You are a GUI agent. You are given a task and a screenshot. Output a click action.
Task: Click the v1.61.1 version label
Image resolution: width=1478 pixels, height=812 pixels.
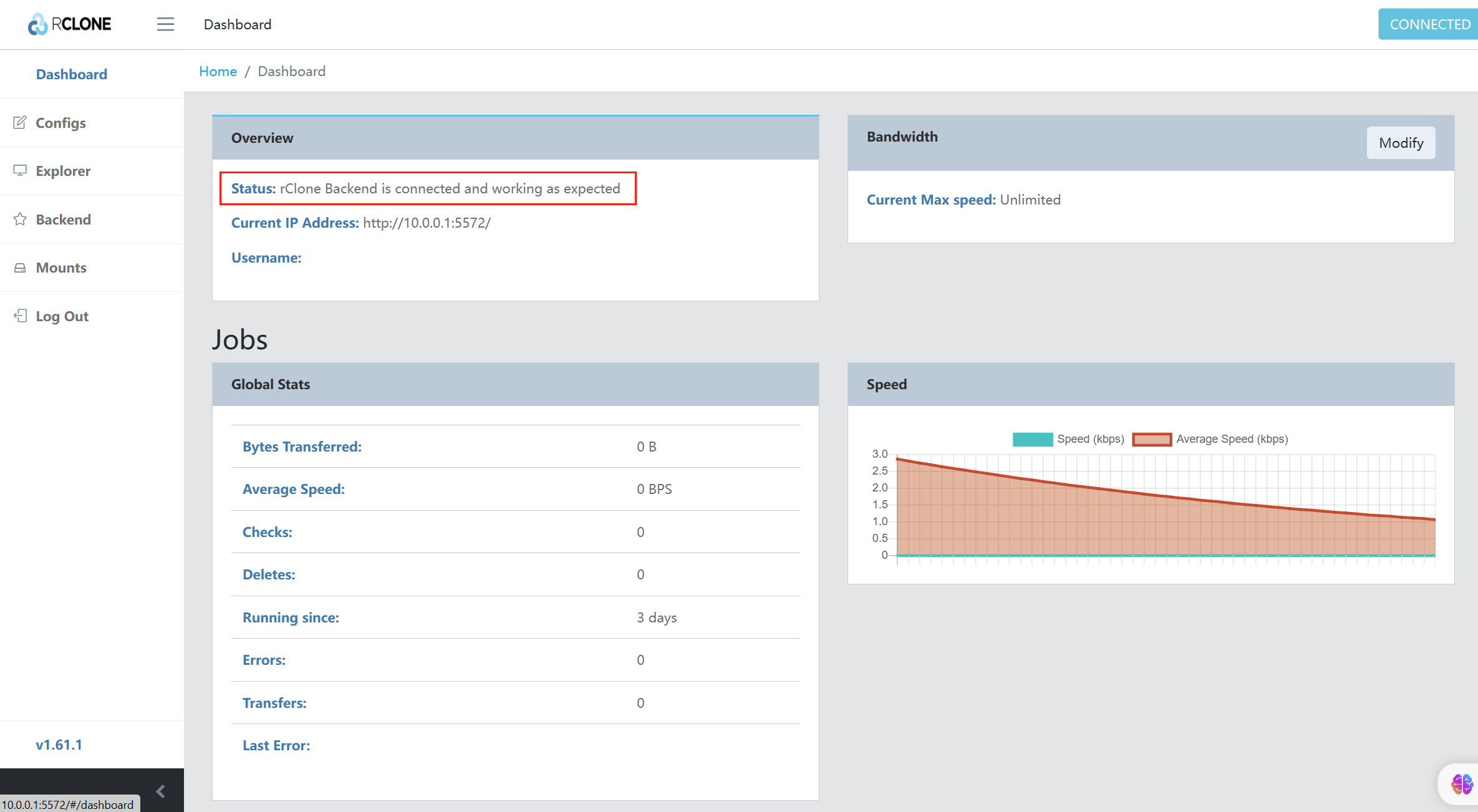59,745
